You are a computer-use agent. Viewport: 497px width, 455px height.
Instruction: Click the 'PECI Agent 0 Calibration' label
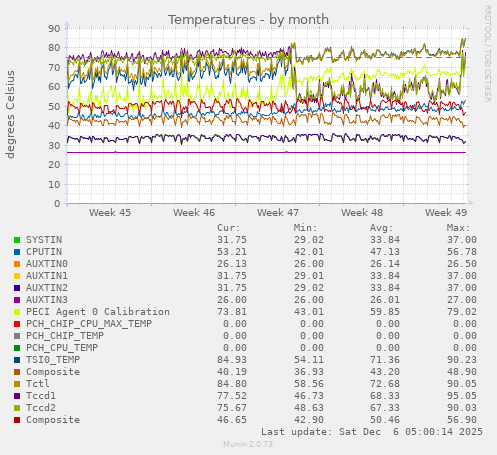98,312
